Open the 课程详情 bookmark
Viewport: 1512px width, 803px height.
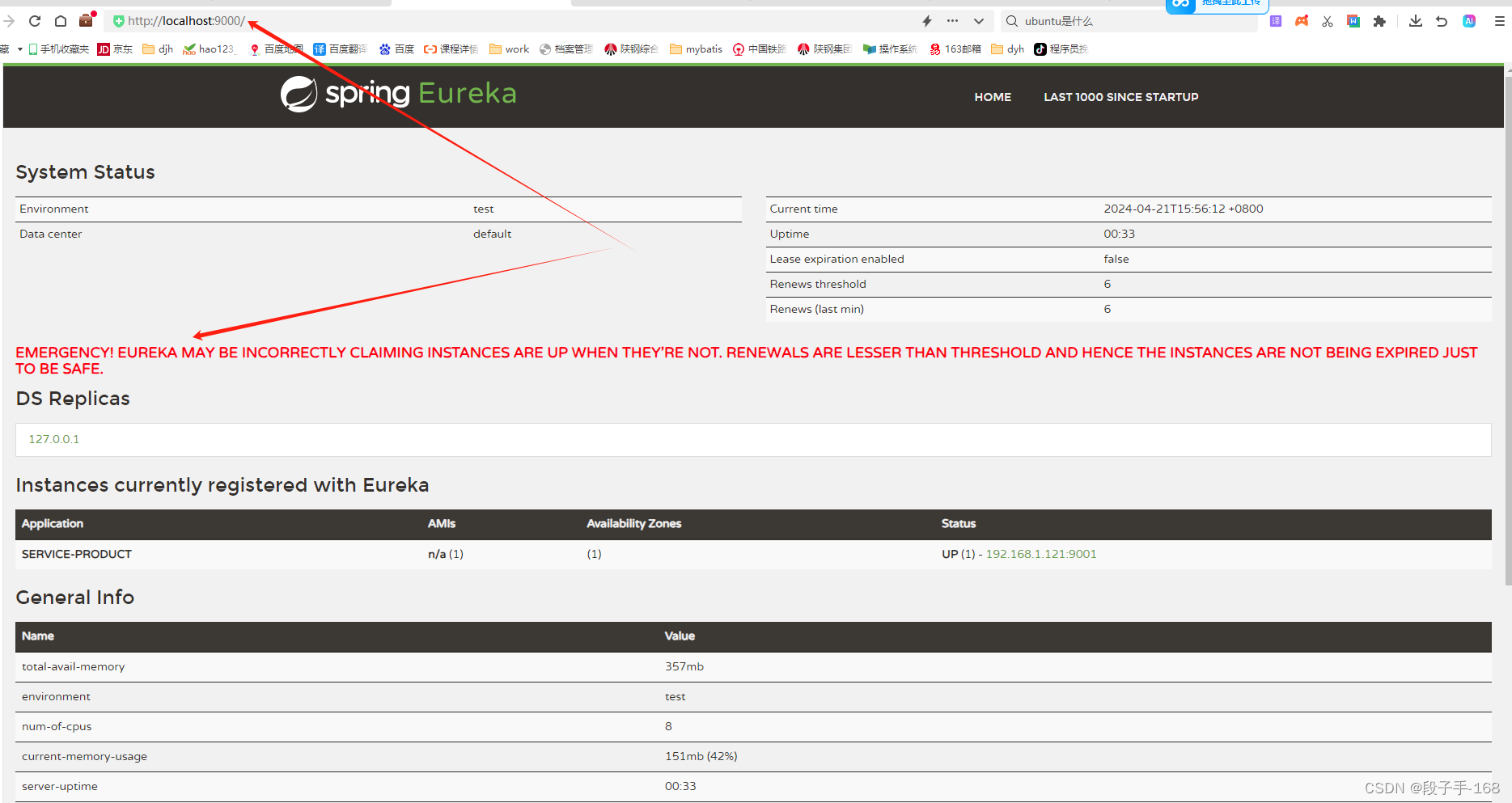(x=451, y=49)
